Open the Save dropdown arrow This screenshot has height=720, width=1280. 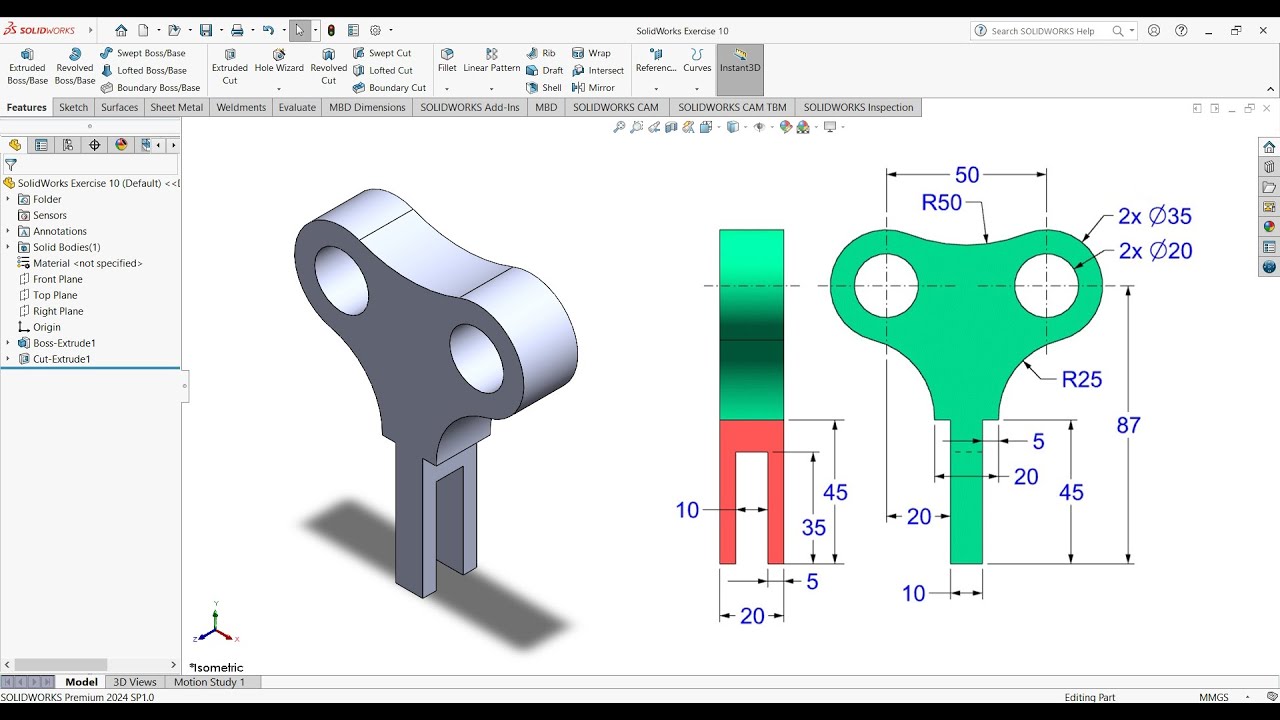tap(220, 31)
